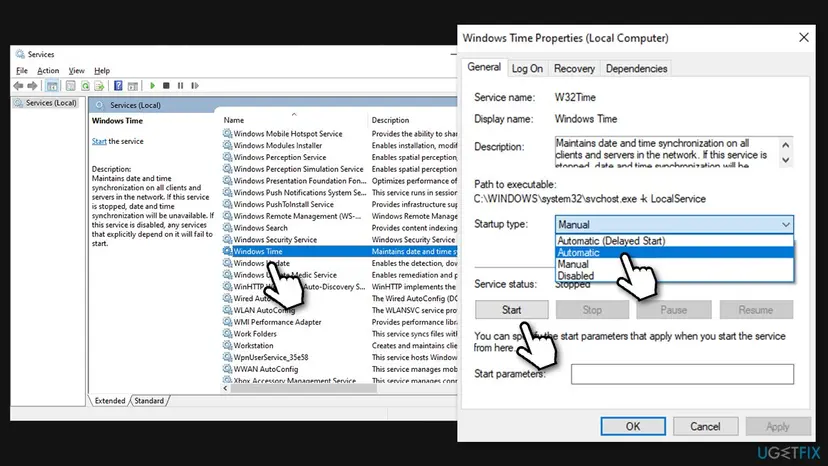Viewport: 828px width, 466px height.
Task: Dismiss the dialog with Cancel
Action: point(705,426)
